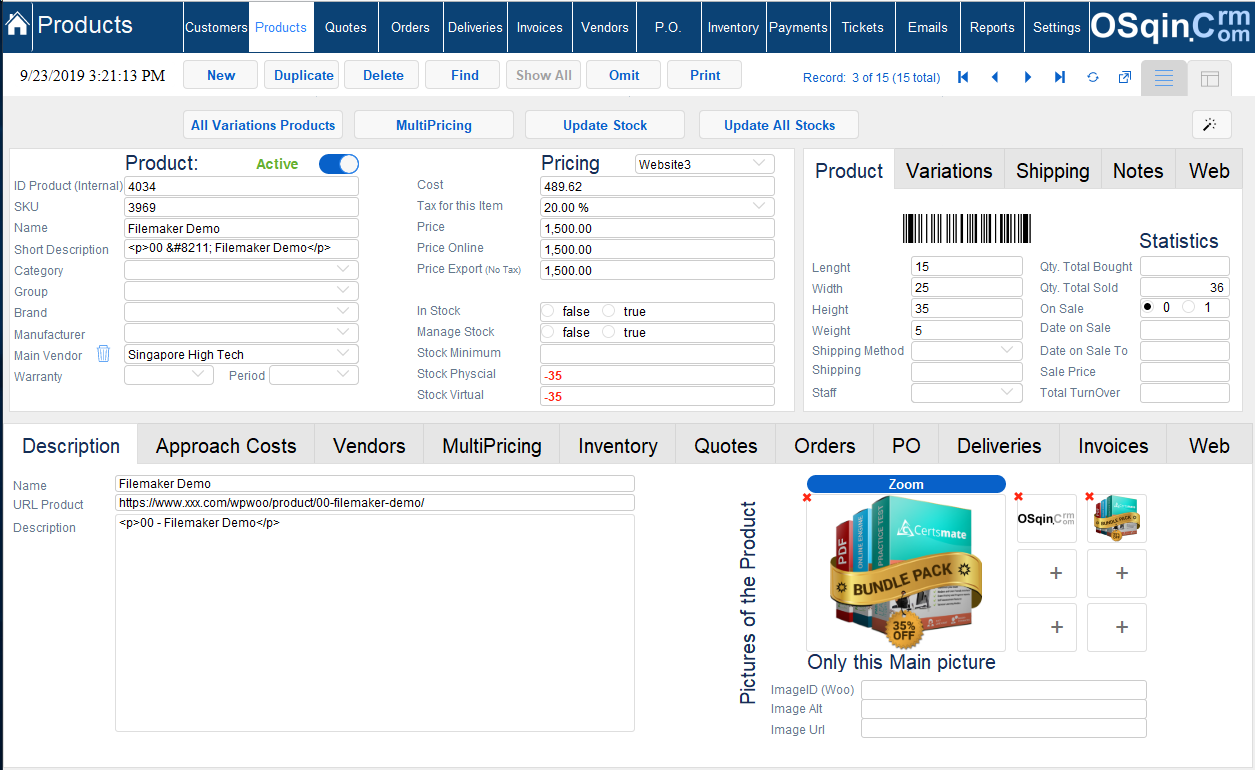
Task: Click the Update All Stocks button
Action: click(779, 125)
